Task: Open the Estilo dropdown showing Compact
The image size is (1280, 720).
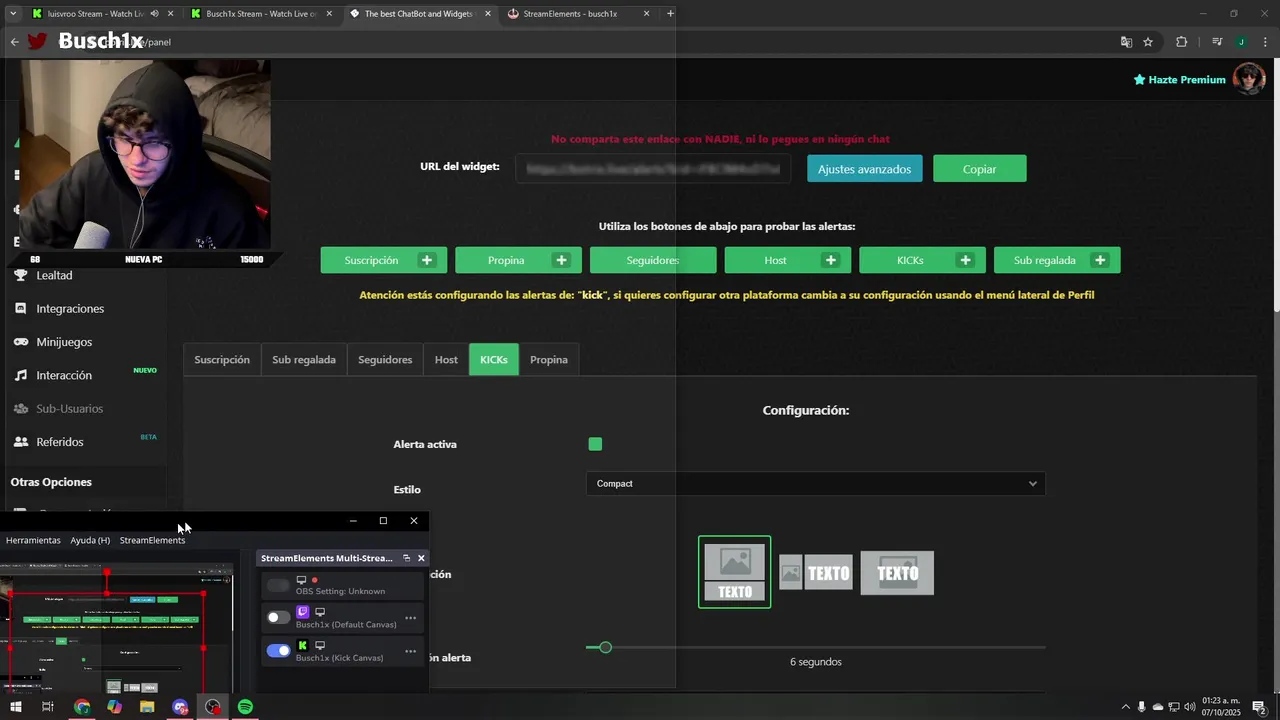Action: click(815, 484)
